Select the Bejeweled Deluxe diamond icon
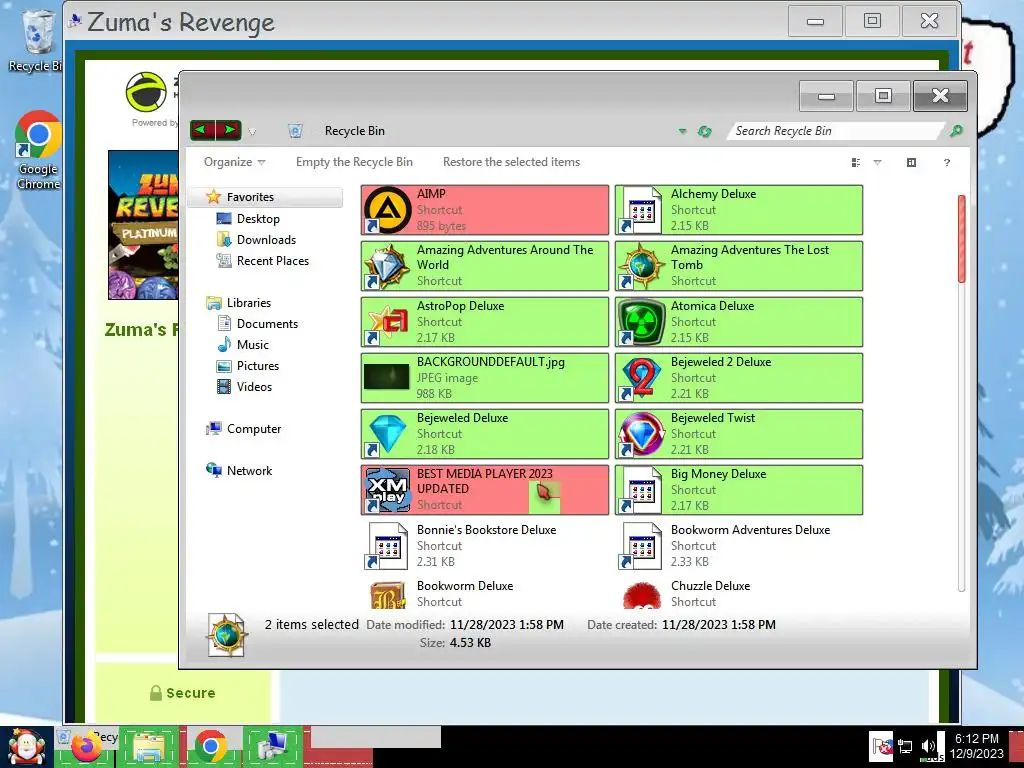 pyautogui.click(x=387, y=434)
